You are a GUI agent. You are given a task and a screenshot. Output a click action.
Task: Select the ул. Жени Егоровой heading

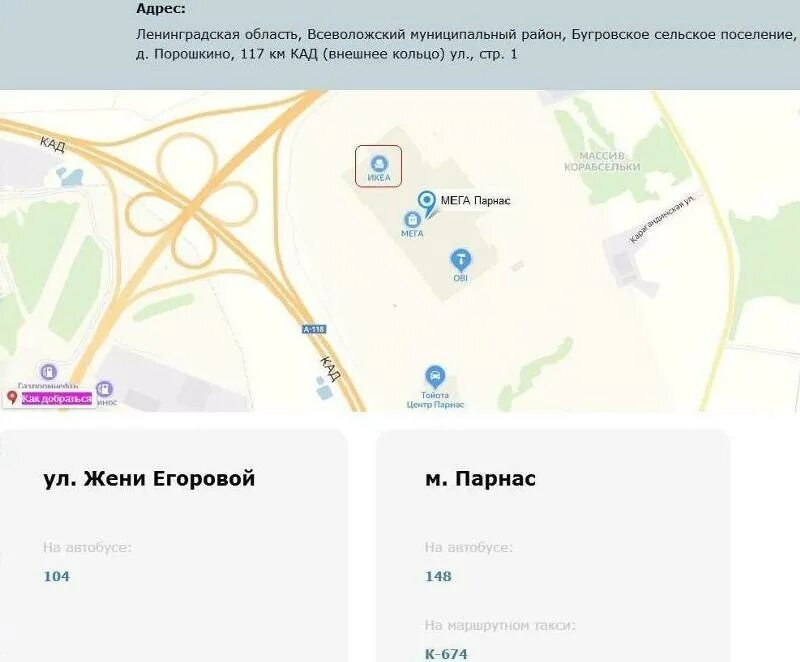click(x=149, y=479)
